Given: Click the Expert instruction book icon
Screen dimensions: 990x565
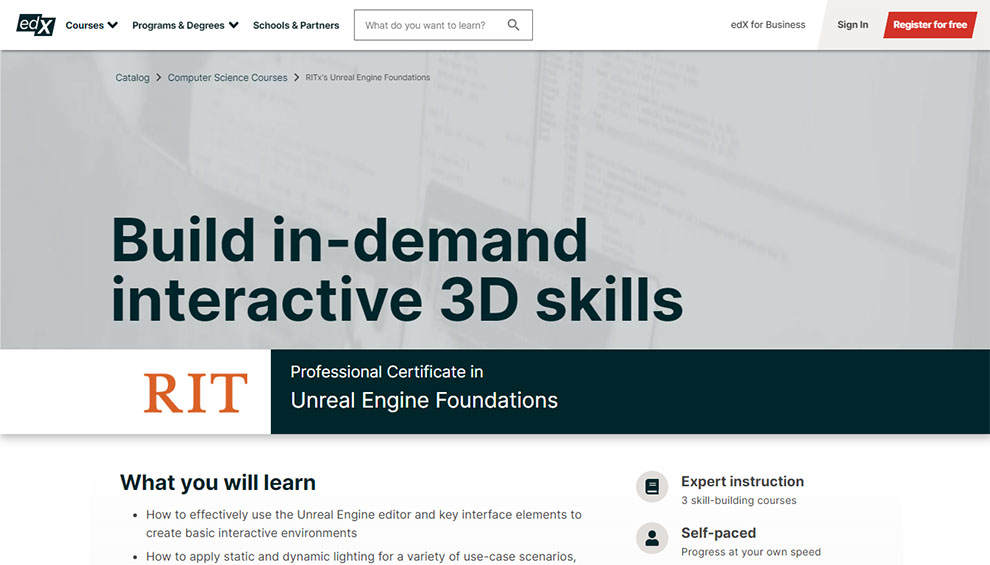Looking at the screenshot, I should point(652,487).
